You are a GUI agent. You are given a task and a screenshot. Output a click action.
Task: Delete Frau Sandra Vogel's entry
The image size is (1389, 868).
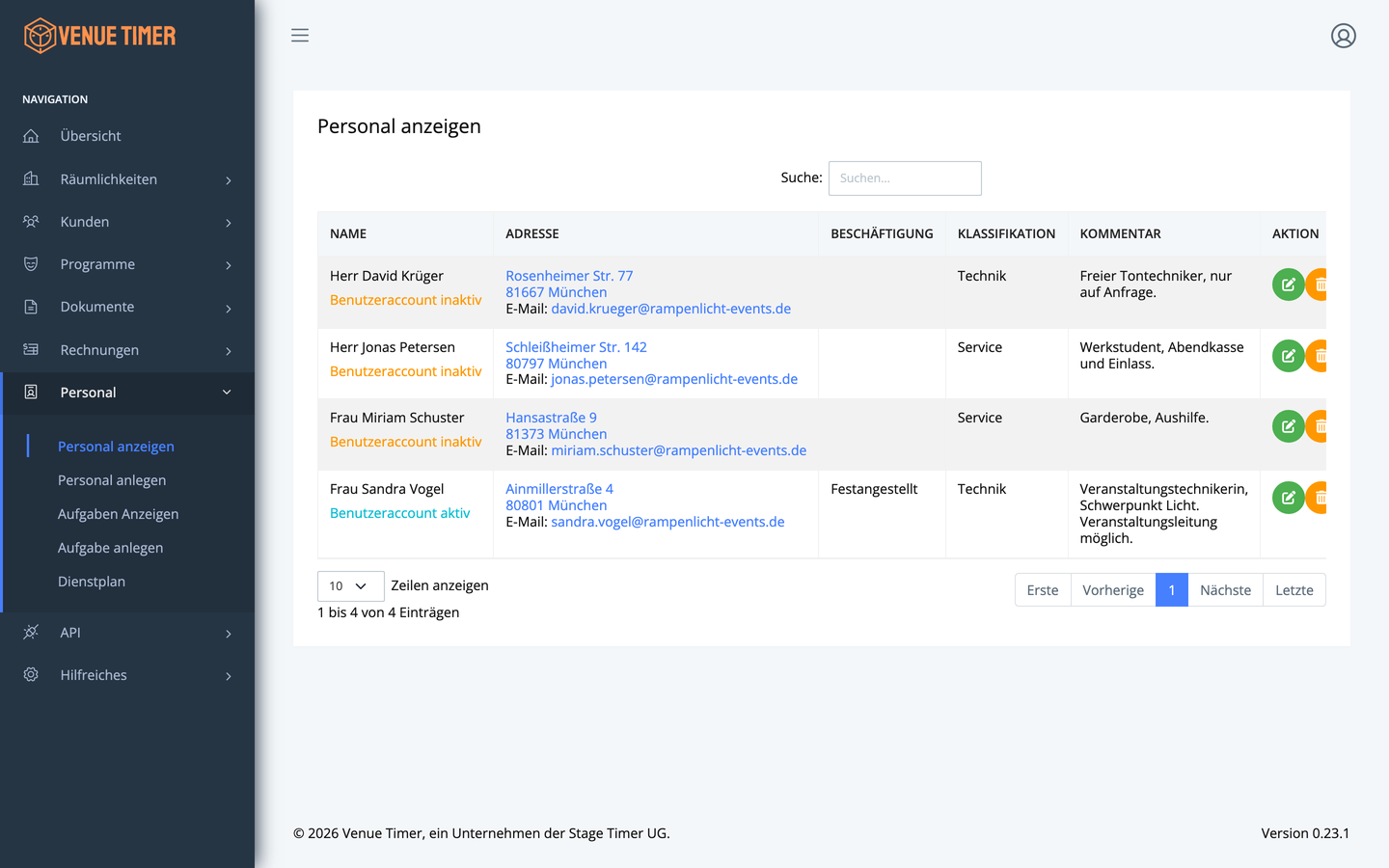tap(1317, 498)
